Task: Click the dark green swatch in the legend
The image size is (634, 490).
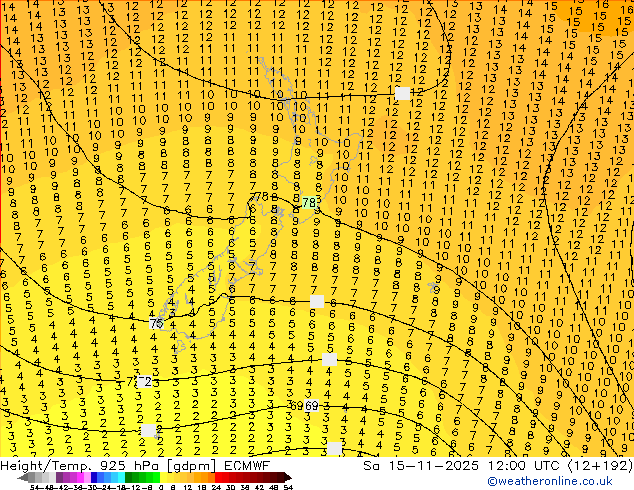Action: (128, 477)
